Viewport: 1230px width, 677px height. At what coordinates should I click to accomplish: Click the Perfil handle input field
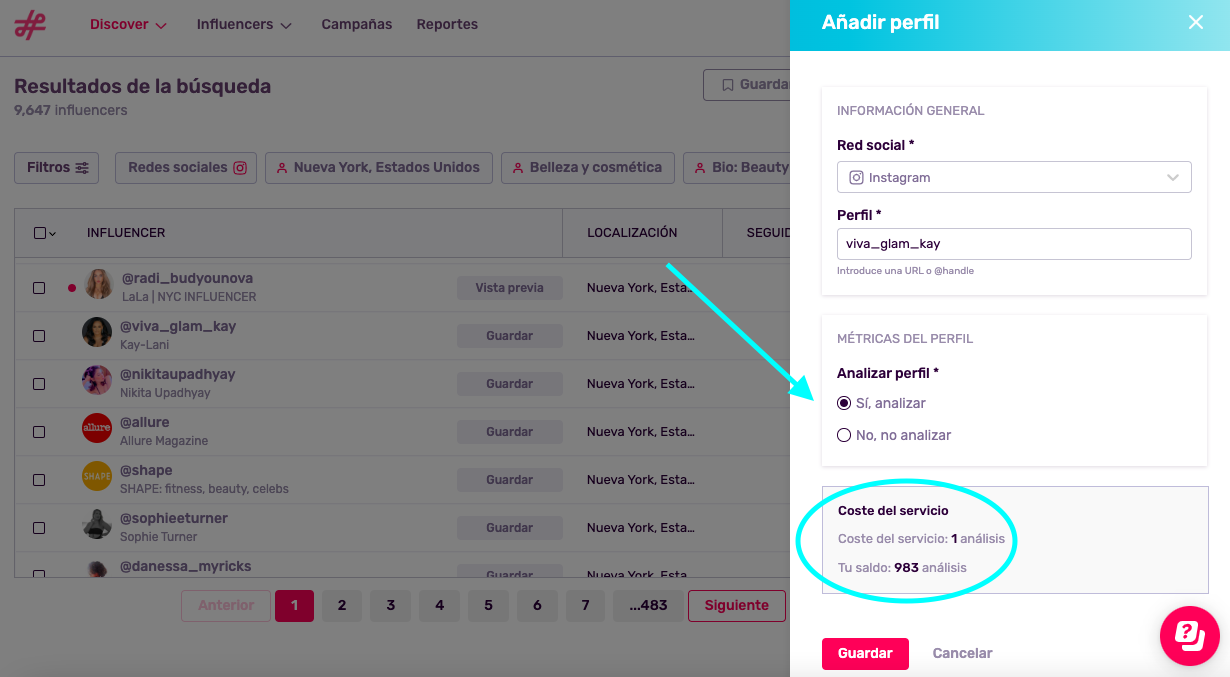[x=1013, y=243]
